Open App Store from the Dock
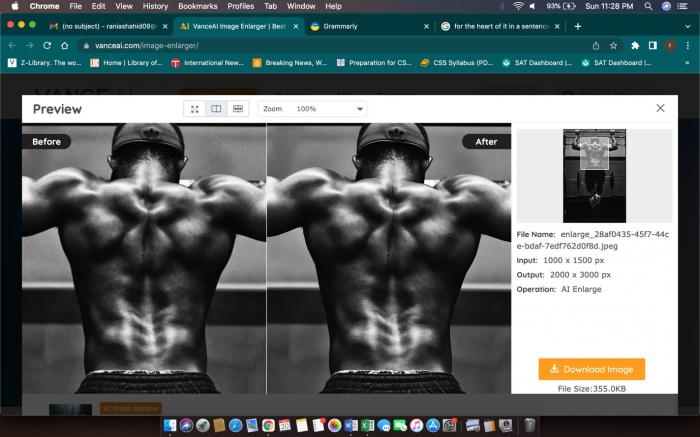 [x=433, y=425]
